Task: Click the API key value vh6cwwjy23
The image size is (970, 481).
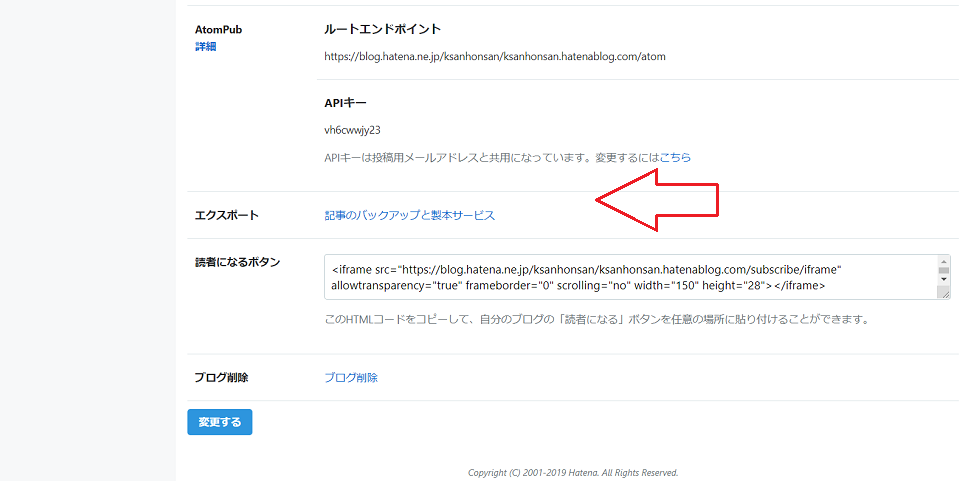Action: [353, 130]
